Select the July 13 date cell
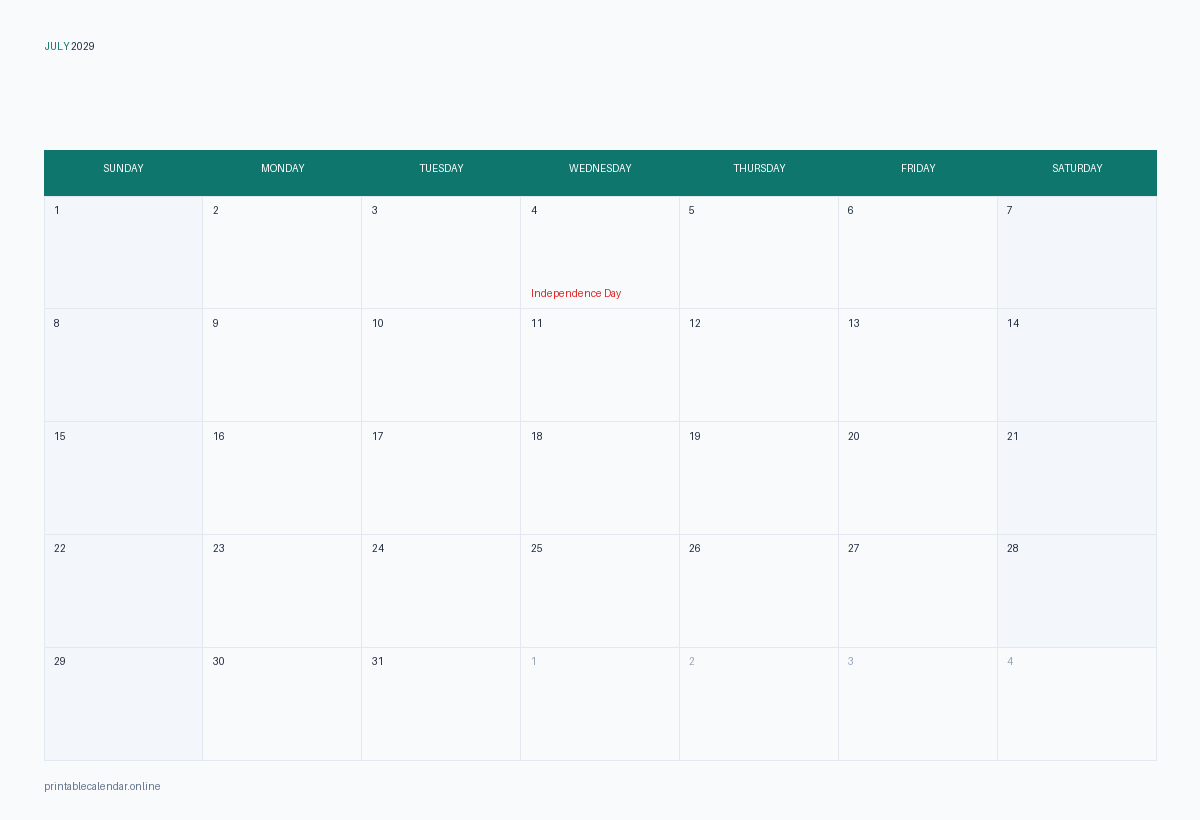Image resolution: width=1200 pixels, height=820 pixels. pos(918,365)
